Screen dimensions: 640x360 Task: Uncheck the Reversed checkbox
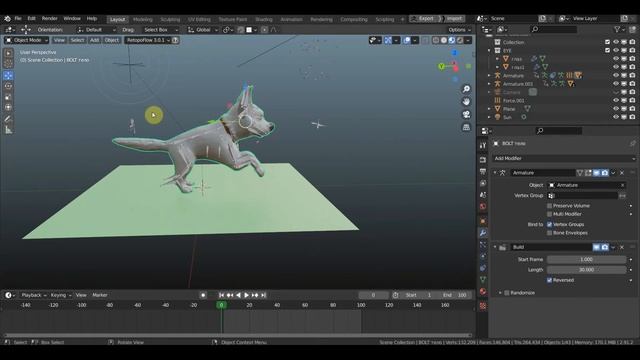pyautogui.click(x=549, y=280)
